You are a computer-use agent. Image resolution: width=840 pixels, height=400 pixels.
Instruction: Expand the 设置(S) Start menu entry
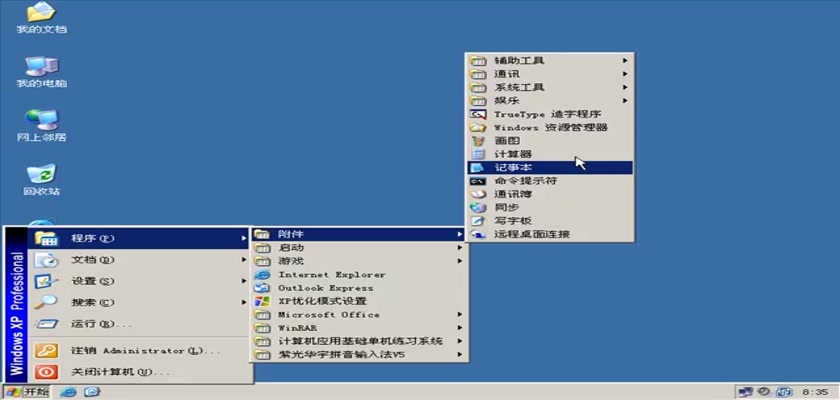139,281
